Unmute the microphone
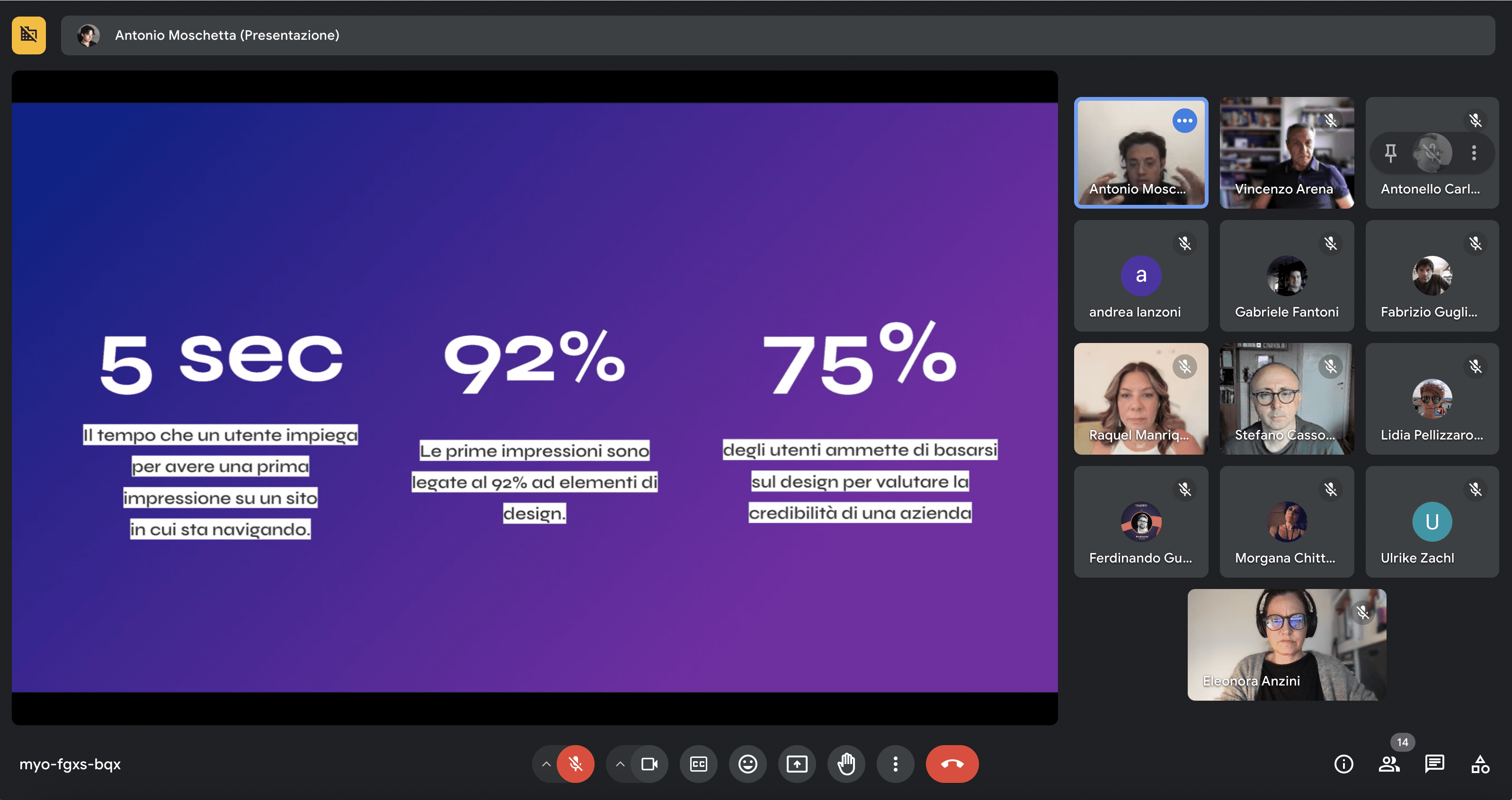This screenshot has height=800, width=1512. tap(575, 764)
